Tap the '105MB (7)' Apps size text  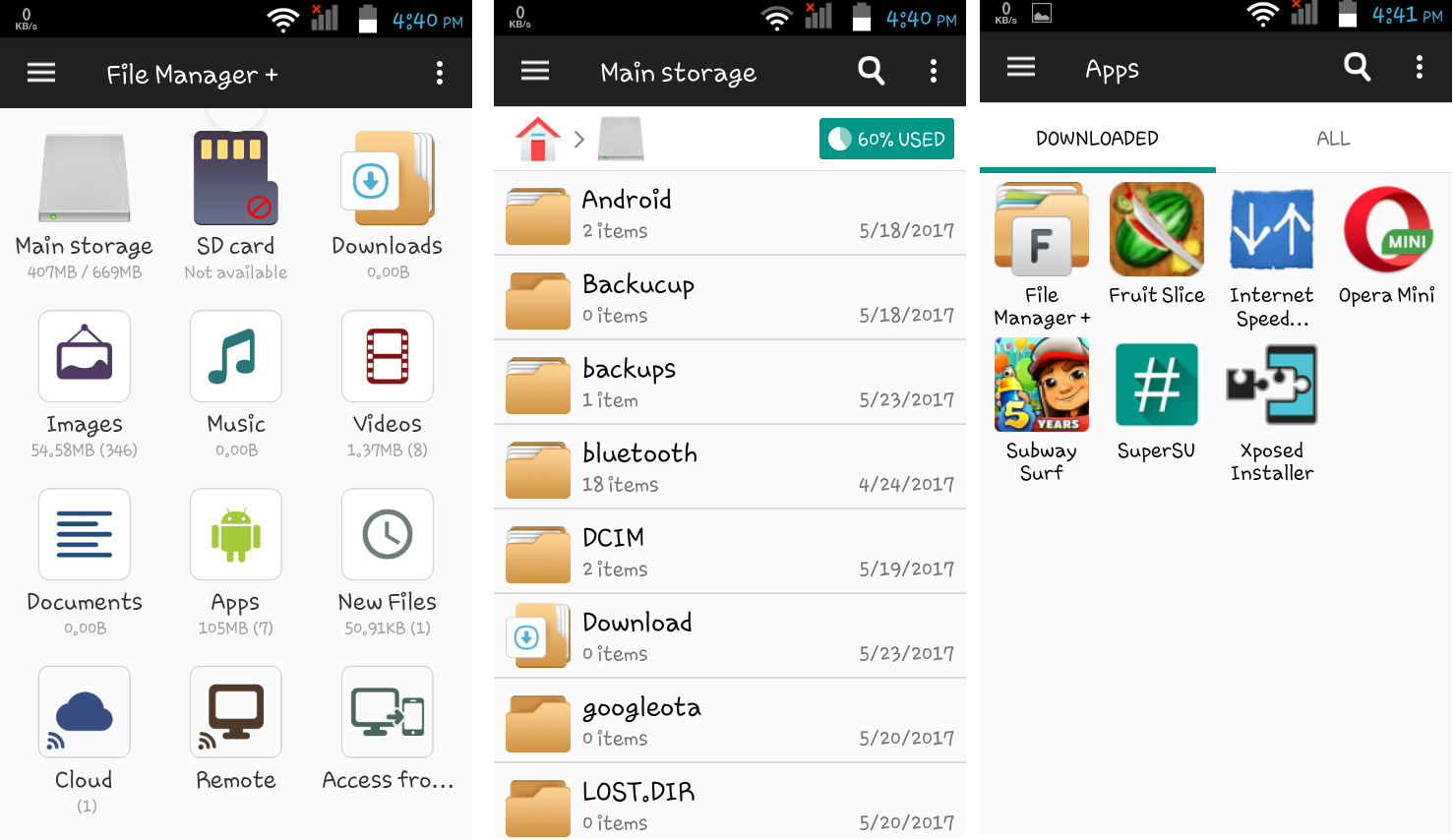[236, 629]
